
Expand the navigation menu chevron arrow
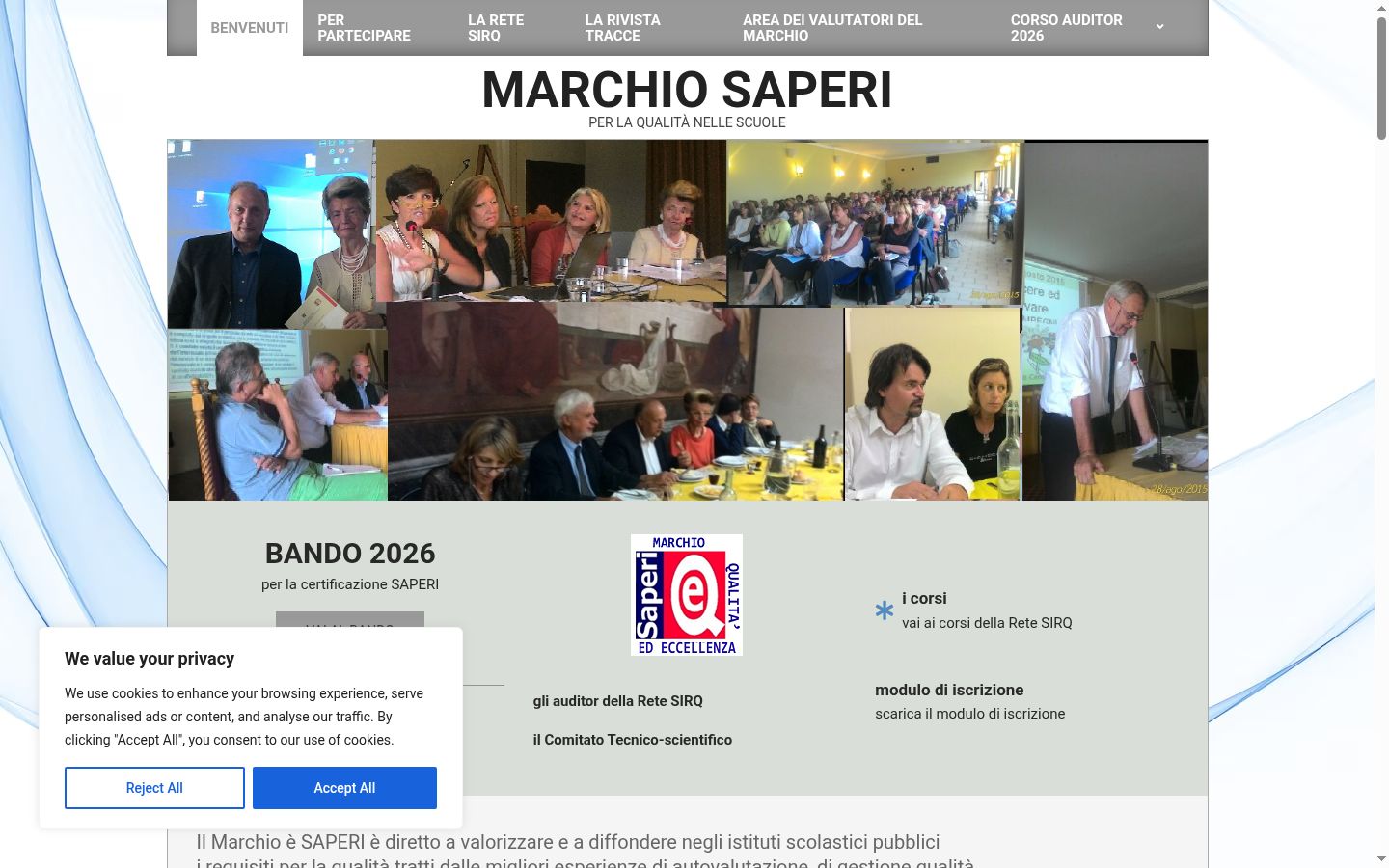pos(1159,27)
